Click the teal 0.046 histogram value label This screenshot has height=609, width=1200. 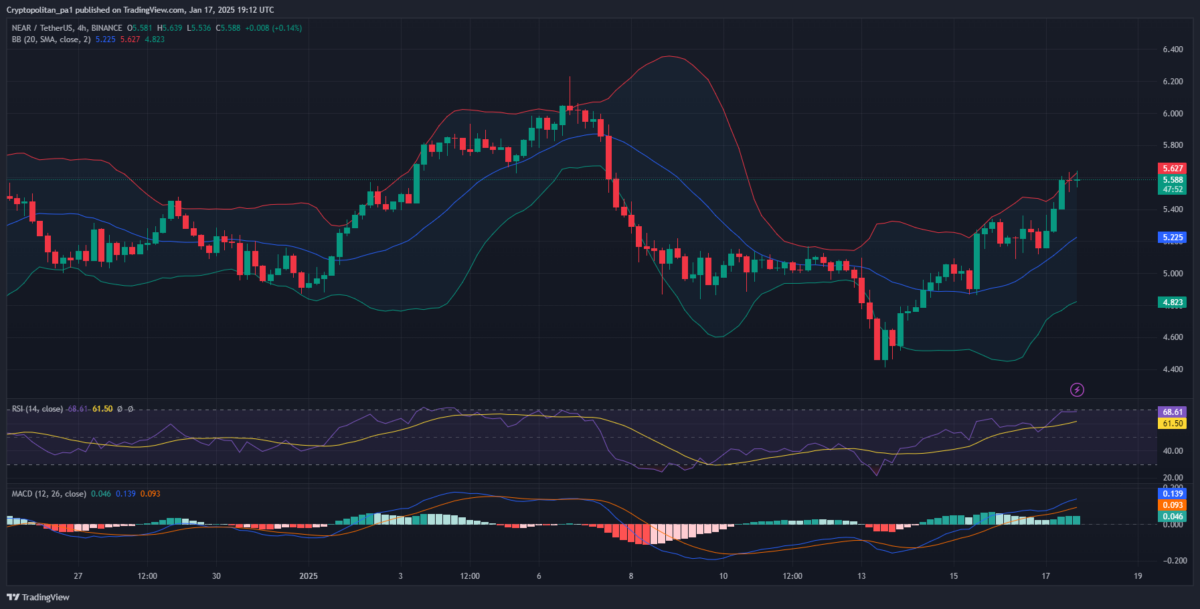[x=1170, y=518]
